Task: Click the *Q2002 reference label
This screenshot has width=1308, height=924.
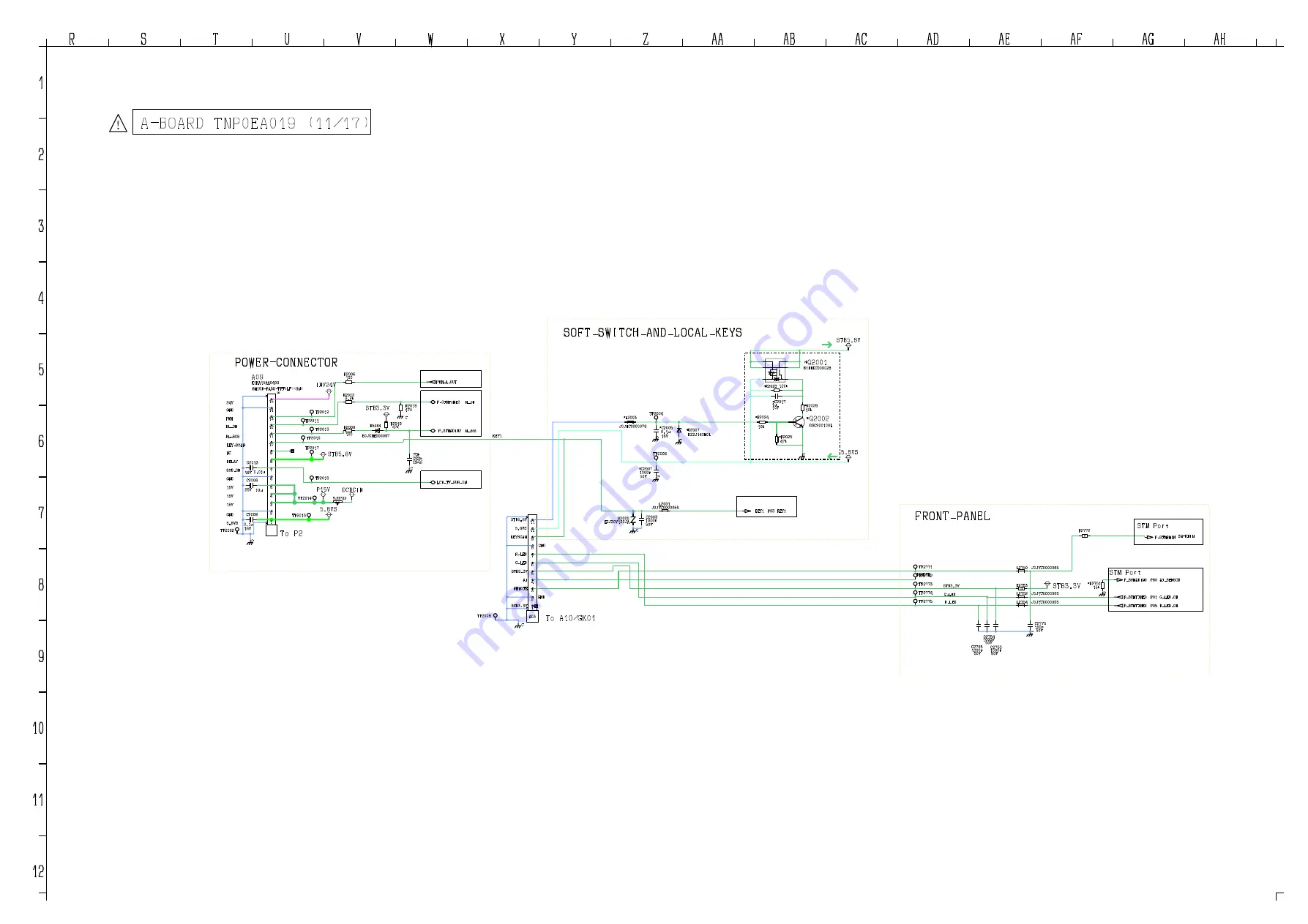Action: click(x=818, y=419)
